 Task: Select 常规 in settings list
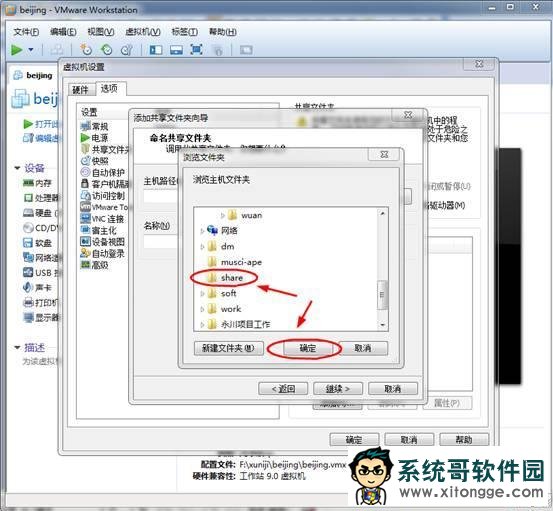point(95,126)
